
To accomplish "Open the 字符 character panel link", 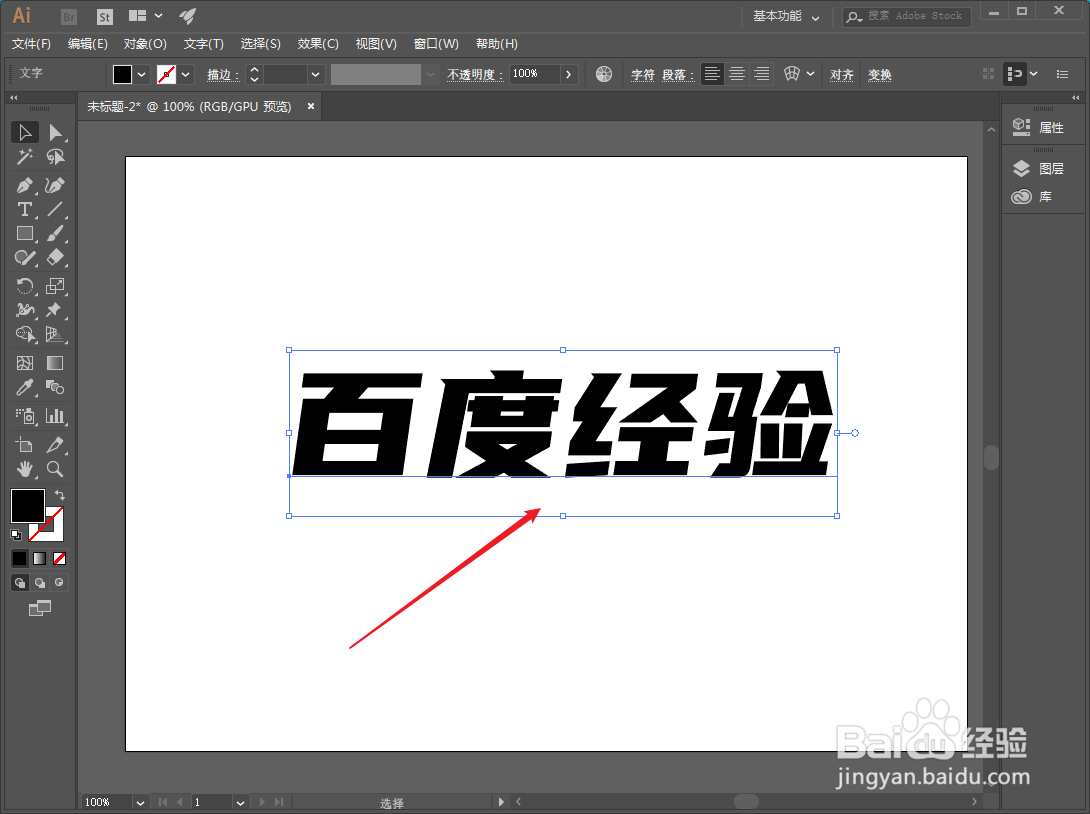I will pyautogui.click(x=642, y=74).
